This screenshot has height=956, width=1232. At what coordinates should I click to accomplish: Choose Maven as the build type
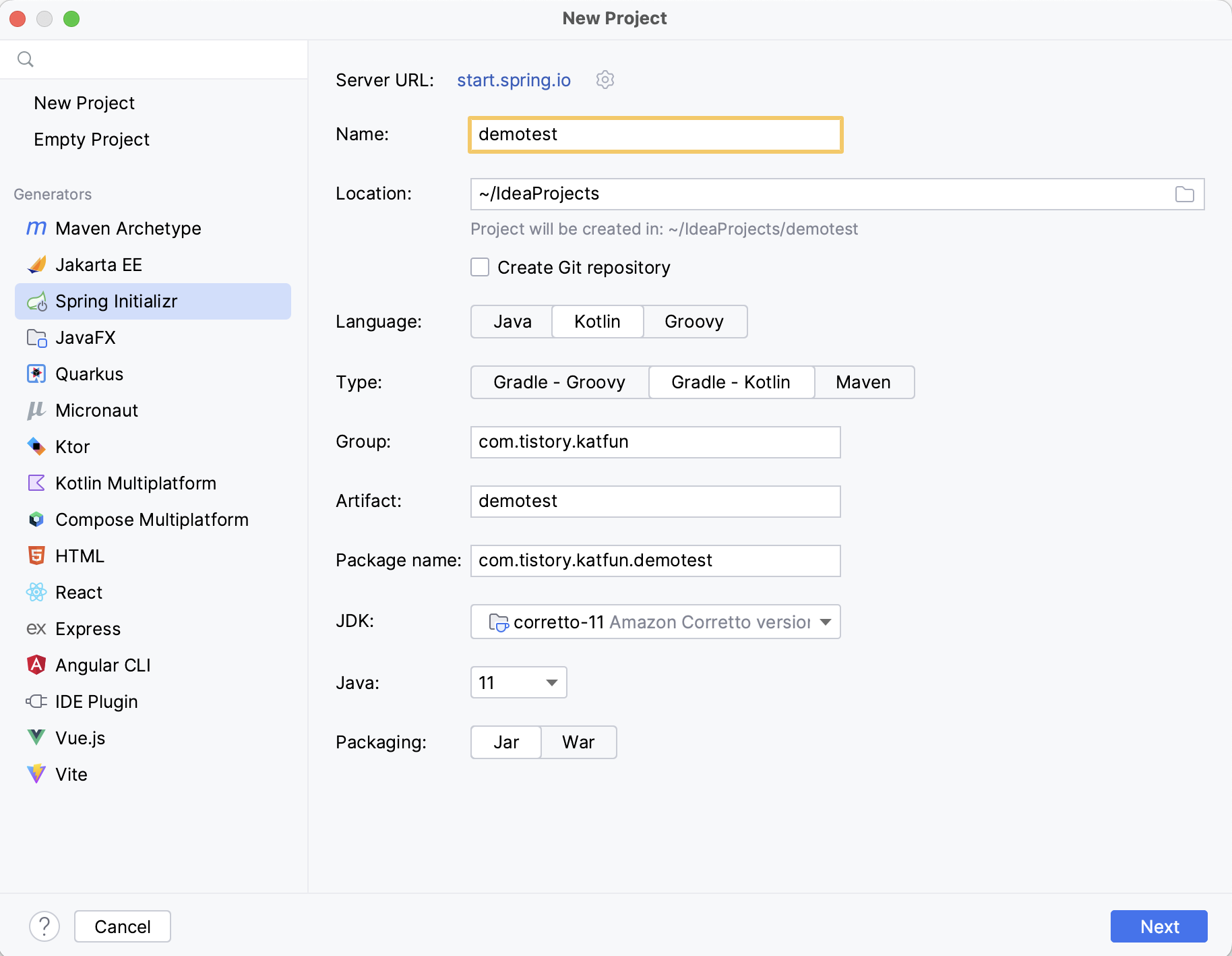pyautogui.click(x=863, y=382)
